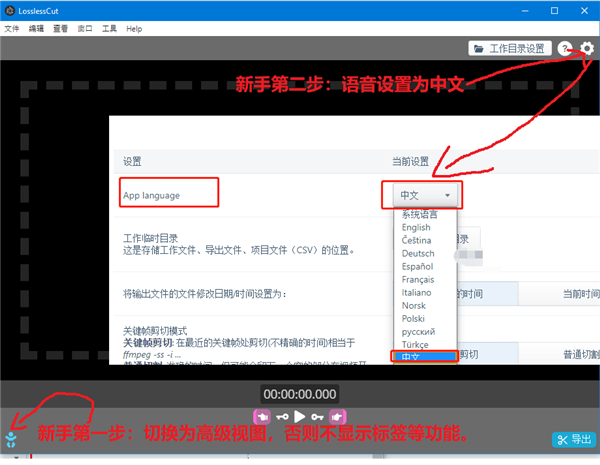This screenshot has height=465, width=600.
Task: Open 工作目录设置 working directory button
Action: [x=510, y=49]
